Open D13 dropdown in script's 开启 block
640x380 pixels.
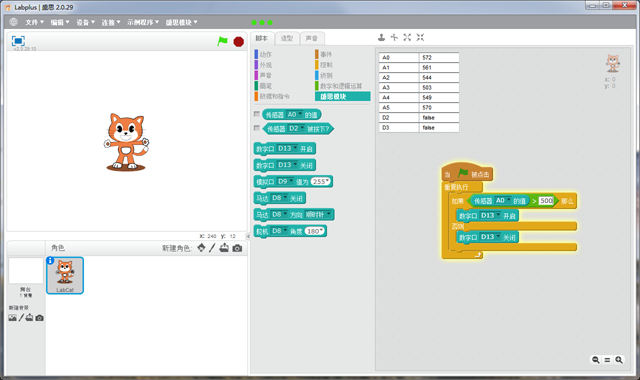tap(490, 216)
